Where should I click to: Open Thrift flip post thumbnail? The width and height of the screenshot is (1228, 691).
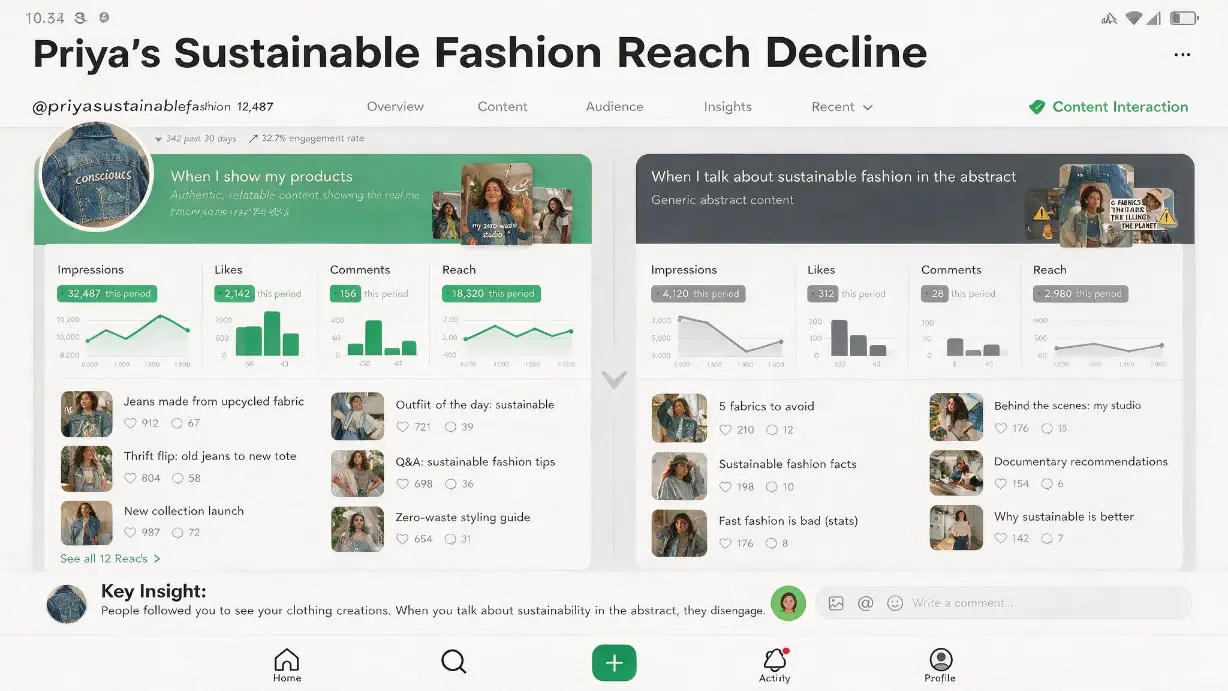[x=87, y=468]
